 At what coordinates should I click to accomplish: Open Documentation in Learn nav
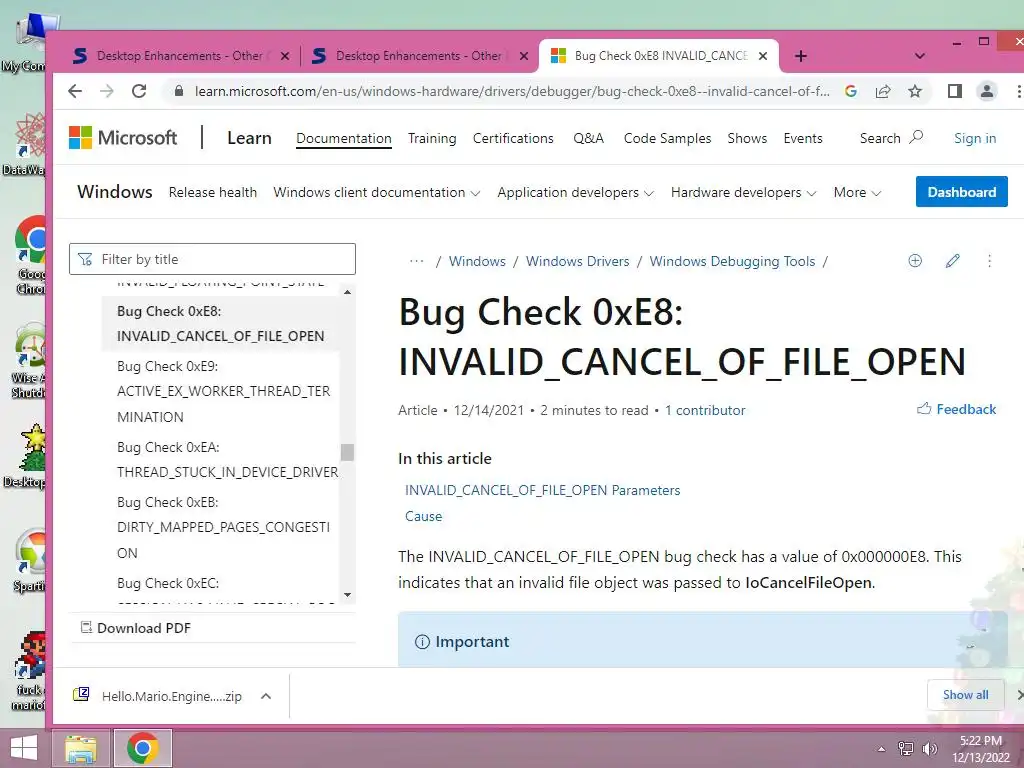click(344, 138)
